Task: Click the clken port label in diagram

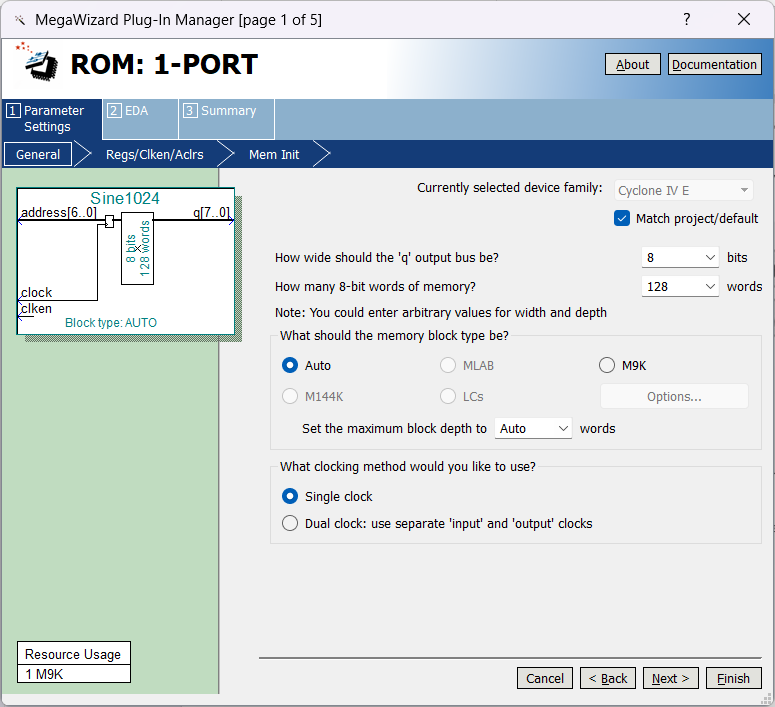Action: (36, 309)
